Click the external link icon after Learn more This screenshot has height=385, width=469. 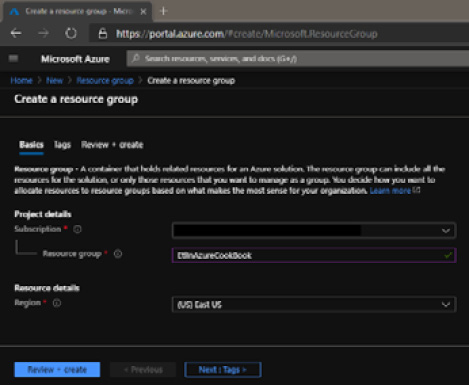tap(417, 190)
